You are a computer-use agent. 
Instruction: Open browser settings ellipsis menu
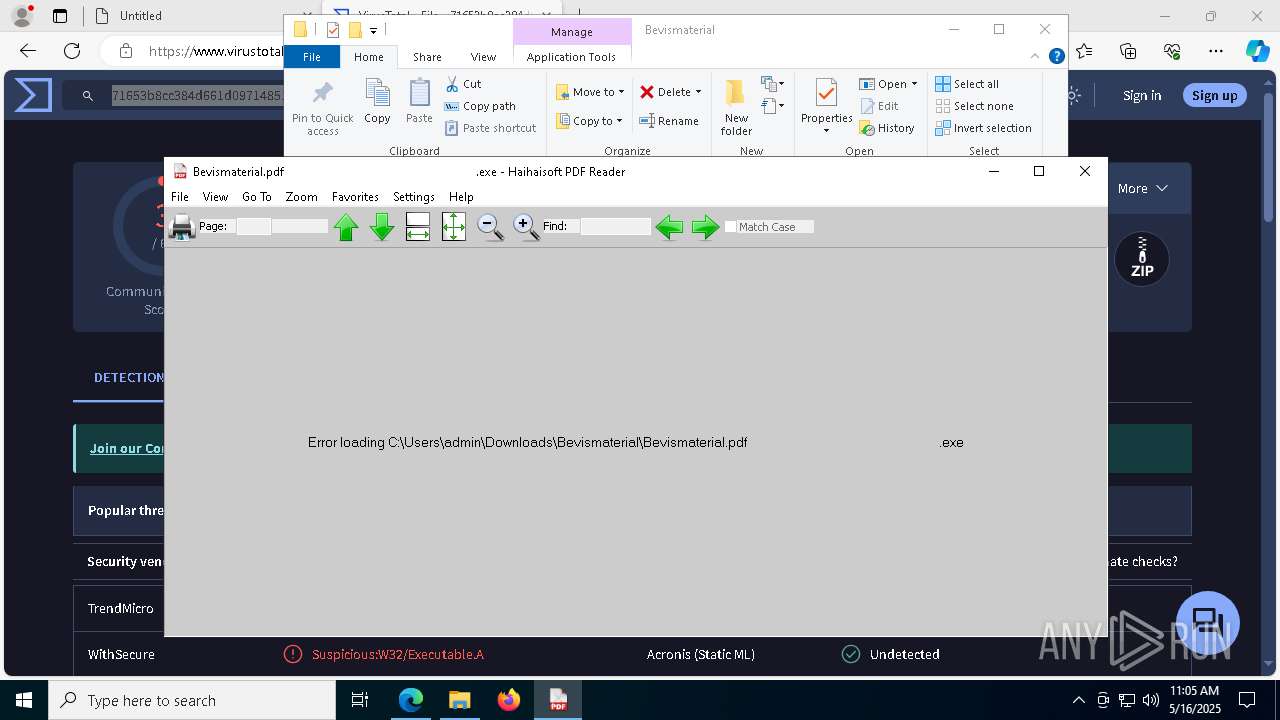point(1215,51)
